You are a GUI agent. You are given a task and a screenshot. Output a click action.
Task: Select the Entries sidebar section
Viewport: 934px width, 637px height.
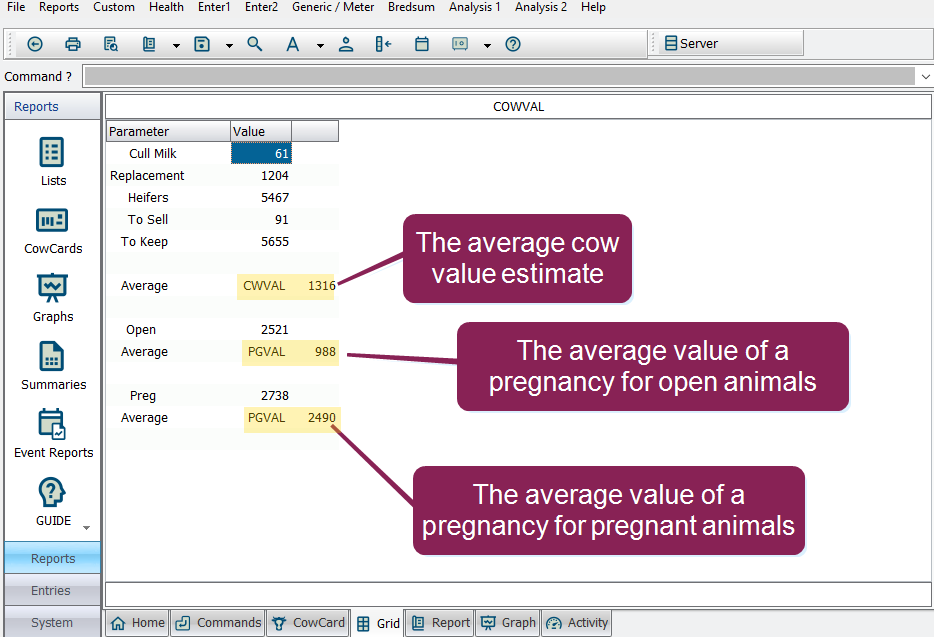point(52,591)
